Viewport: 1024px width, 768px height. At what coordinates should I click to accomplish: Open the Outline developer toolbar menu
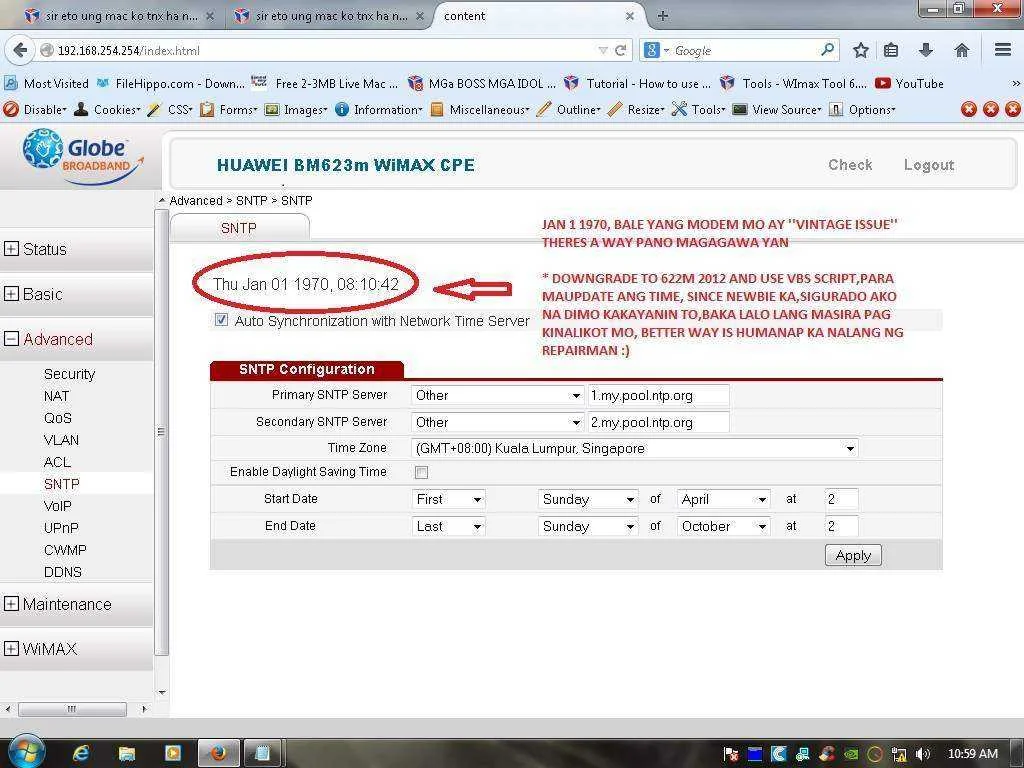coord(569,110)
